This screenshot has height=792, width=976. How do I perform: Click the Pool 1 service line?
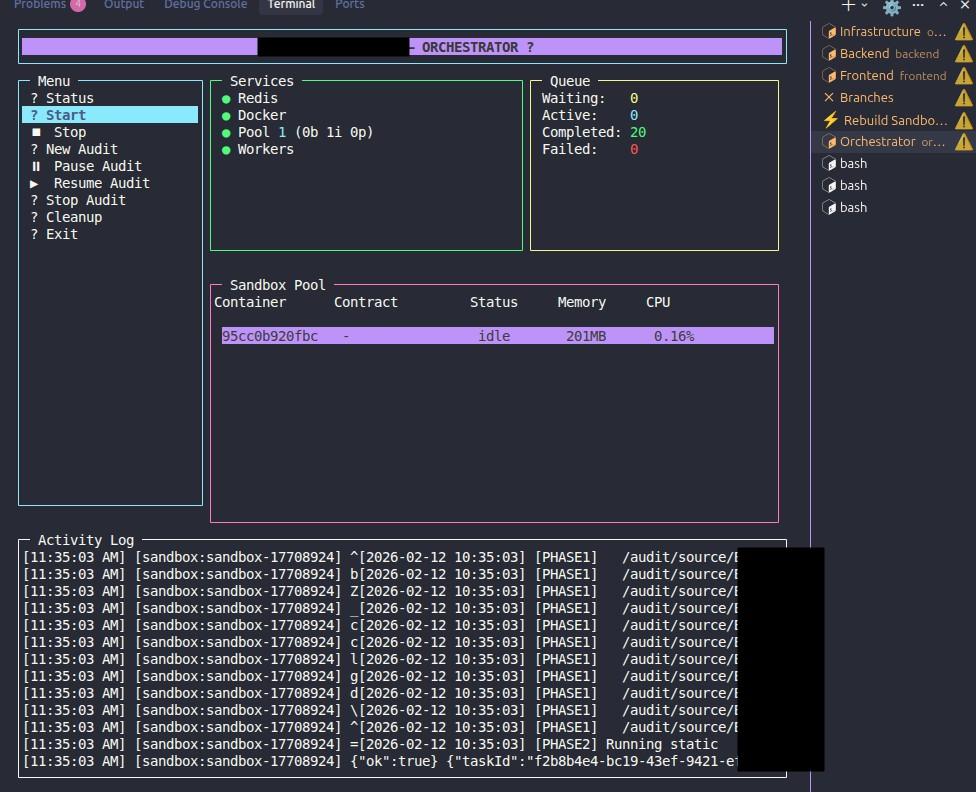click(x=297, y=132)
